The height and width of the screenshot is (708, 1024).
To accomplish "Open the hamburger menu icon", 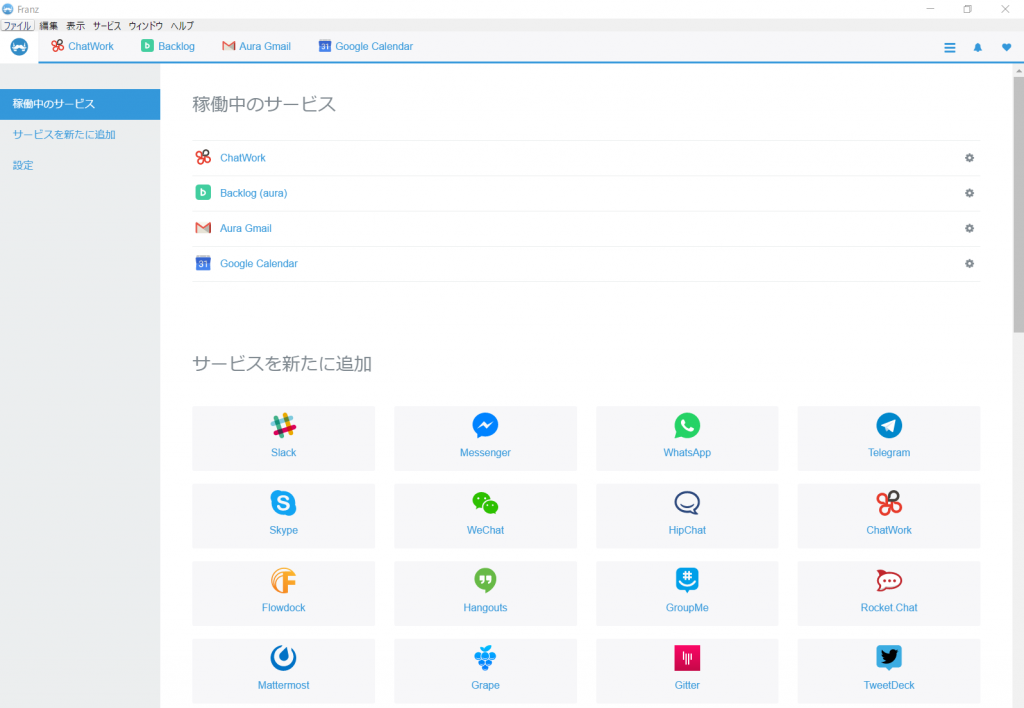I will [x=950, y=48].
